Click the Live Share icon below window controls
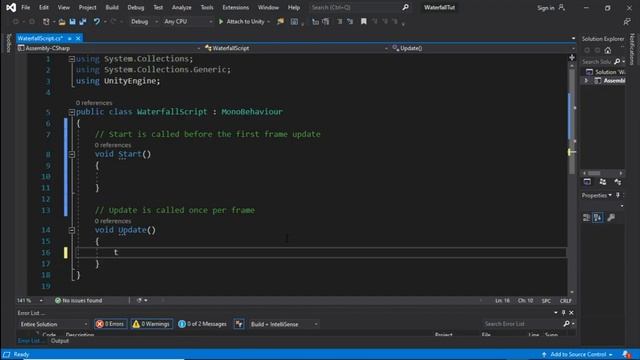Image resolution: width=640 pixels, height=360 pixels. (627, 22)
